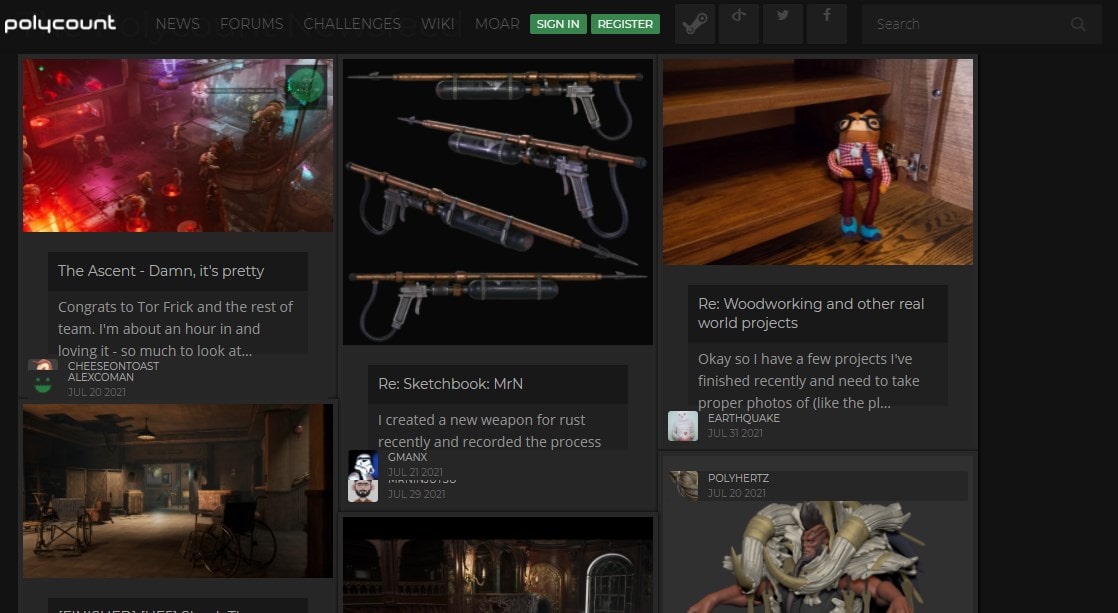Click the SIGN IN button
This screenshot has height=613, width=1118.
[x=557, y=23]
